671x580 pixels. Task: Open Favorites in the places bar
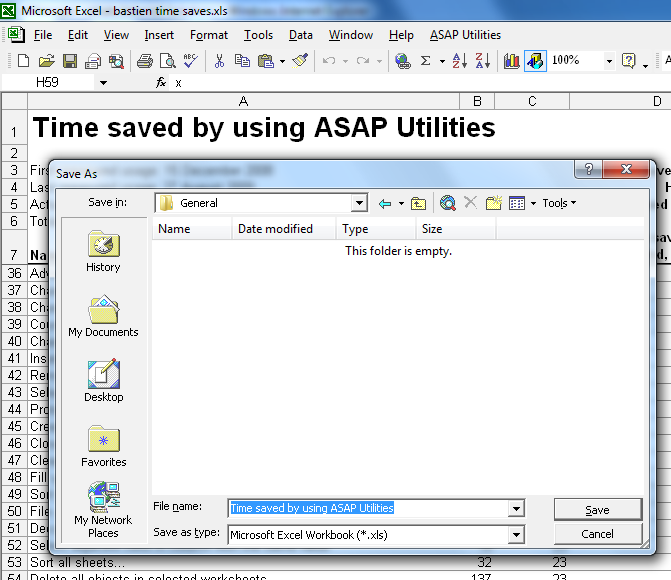coord(104,446)
